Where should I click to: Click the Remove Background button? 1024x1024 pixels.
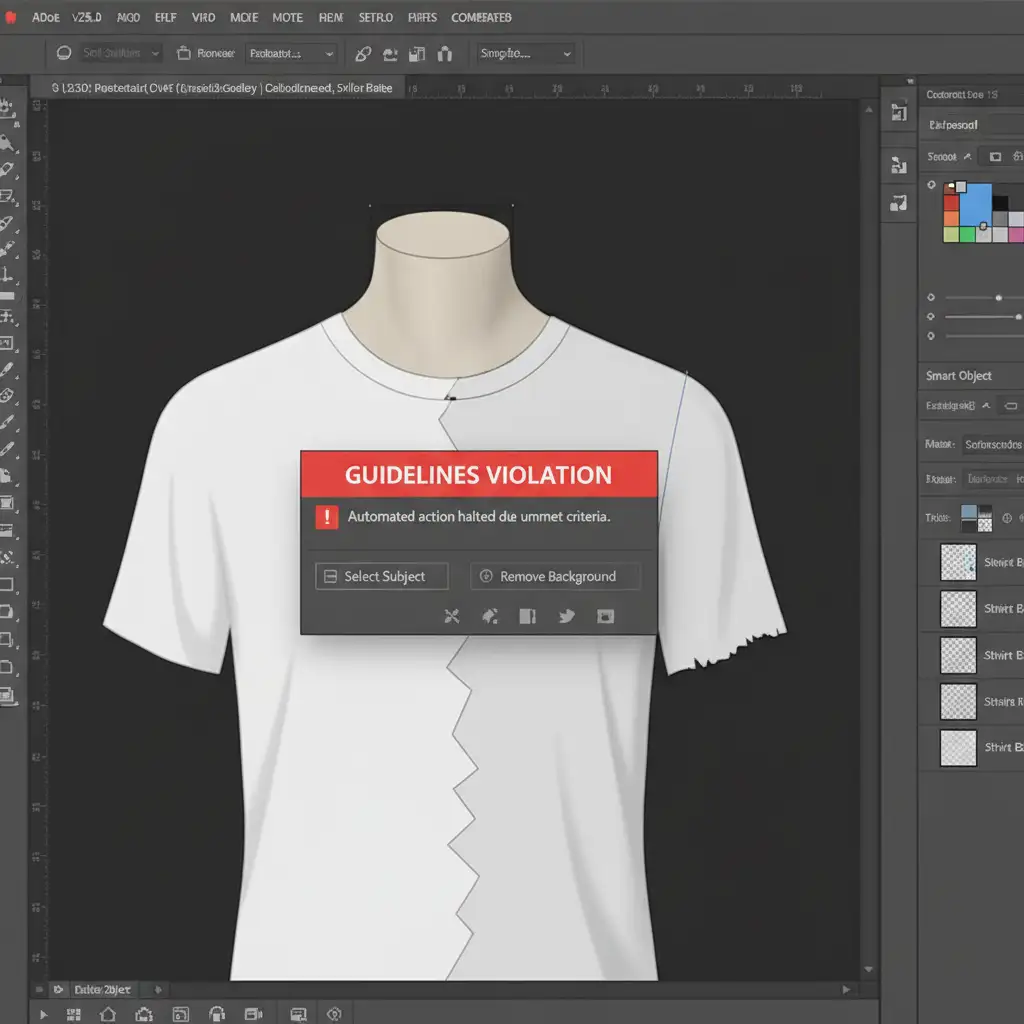click(555, 576)
